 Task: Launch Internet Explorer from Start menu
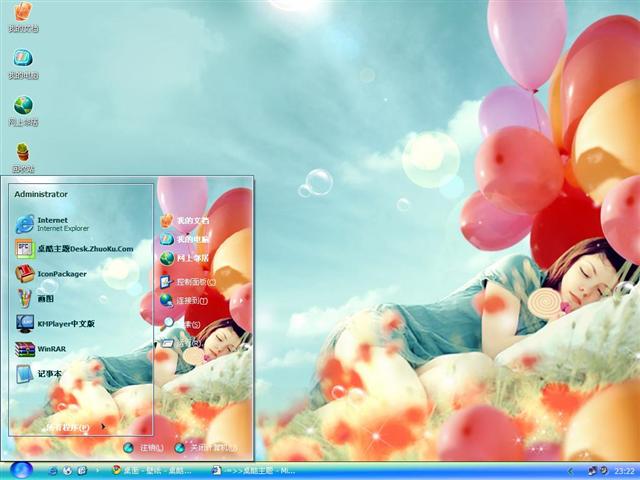click(52, 224)
